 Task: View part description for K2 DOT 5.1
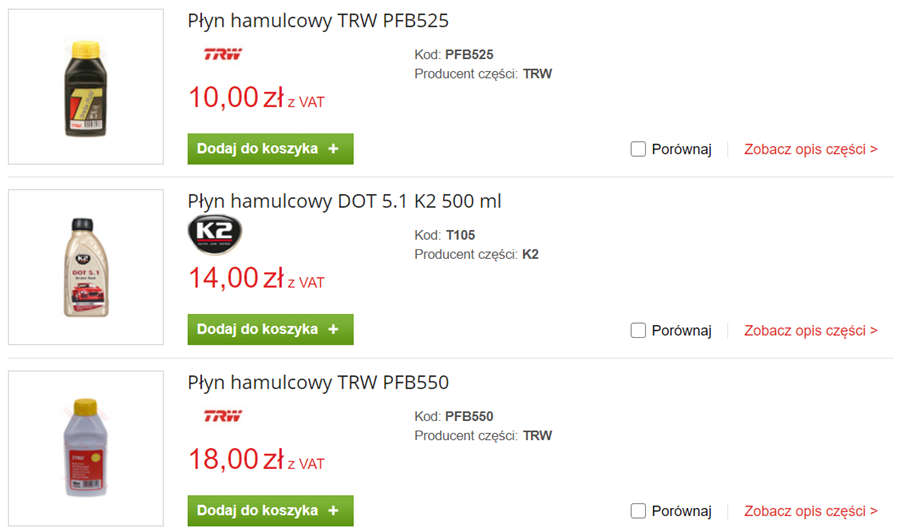point(810,330)
